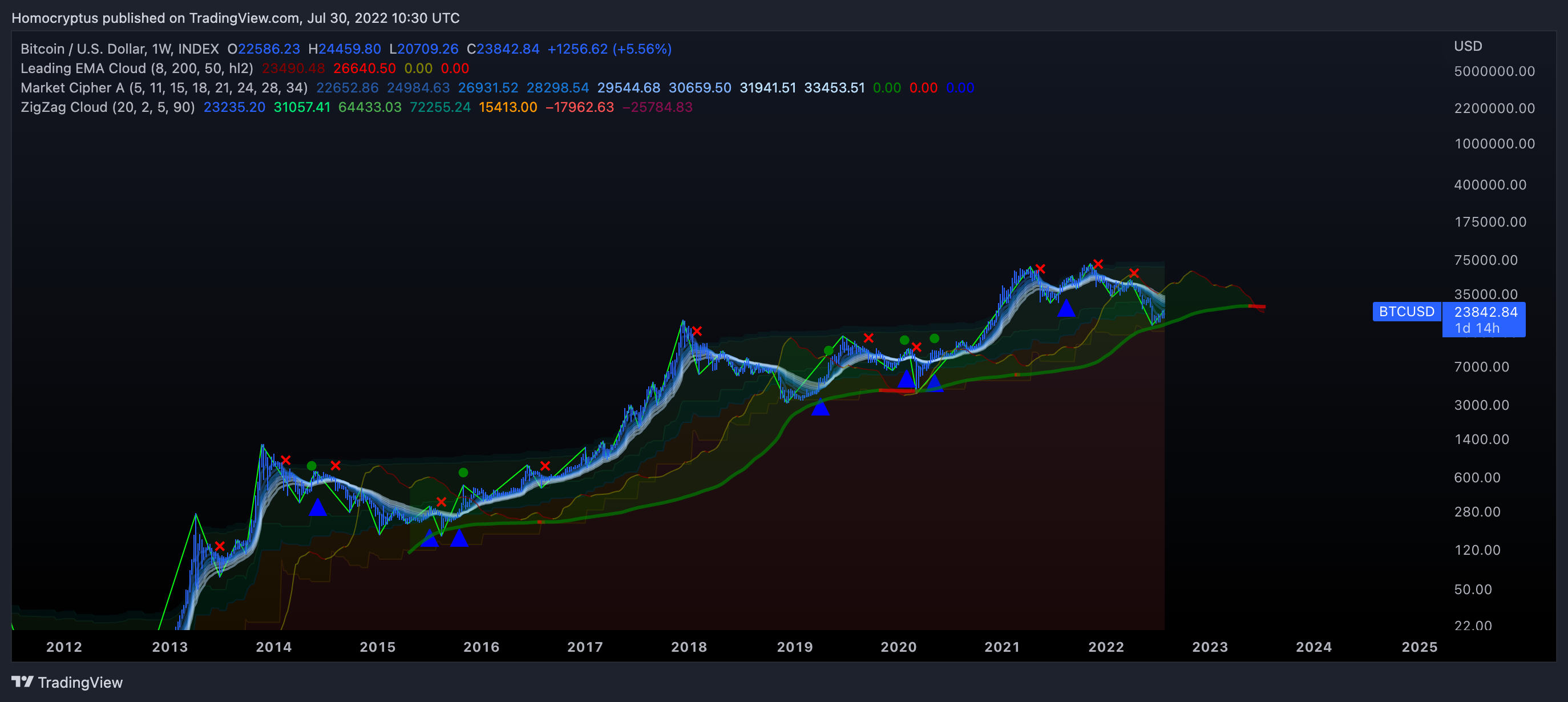The width and height of the screenshot is (1568, 702).
Task: Click the 2022 label on time axis
Action: coord(1106,647)
